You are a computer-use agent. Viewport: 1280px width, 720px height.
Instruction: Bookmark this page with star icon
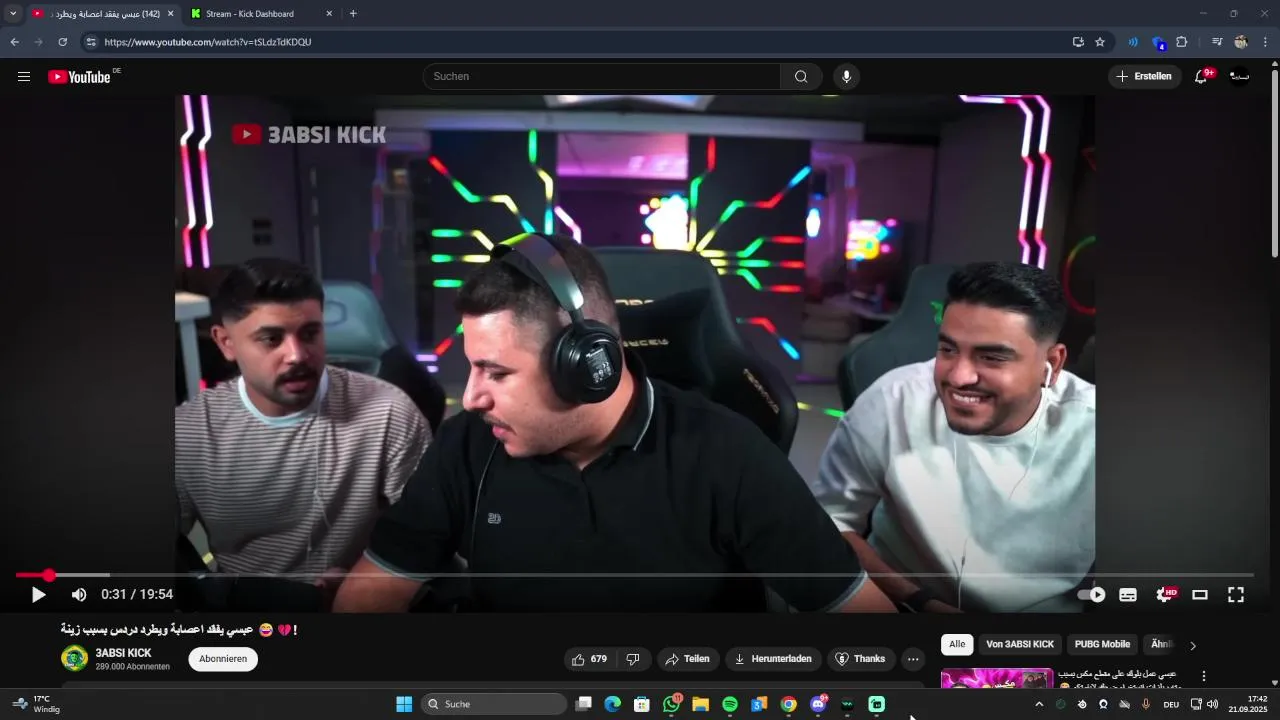pyautogui.click(x=1100, y=42)
